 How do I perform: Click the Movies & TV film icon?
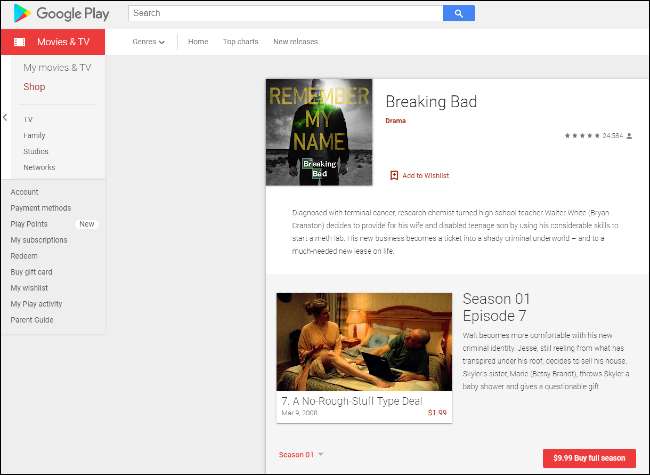(x=19, y=42)
